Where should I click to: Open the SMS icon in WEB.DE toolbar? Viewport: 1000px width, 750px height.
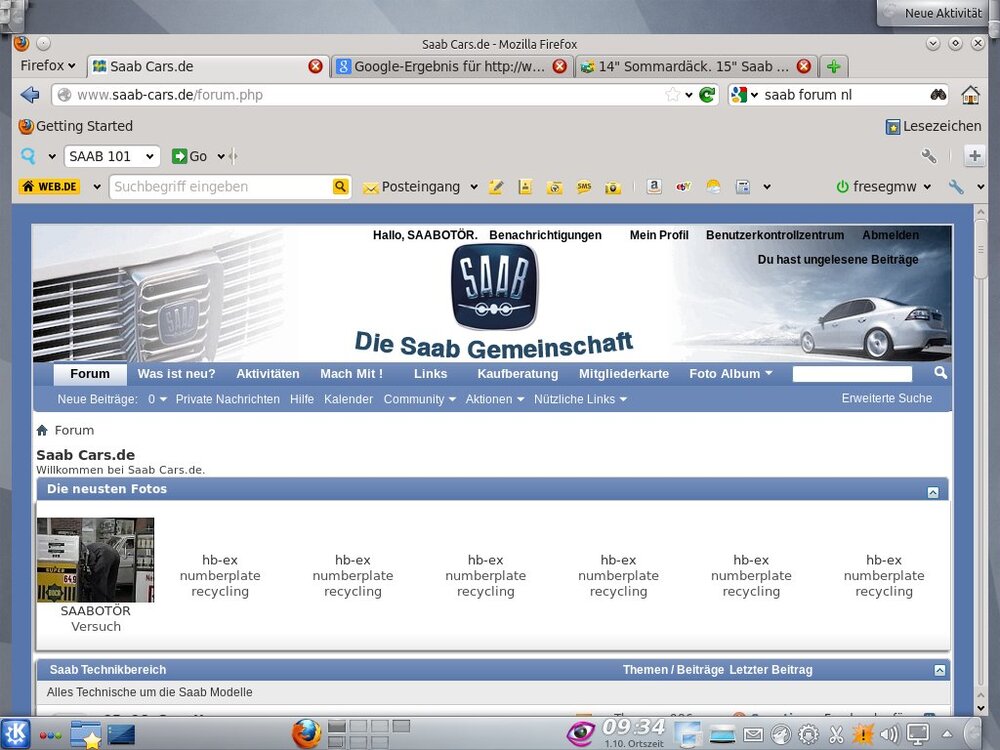[584, 187]
